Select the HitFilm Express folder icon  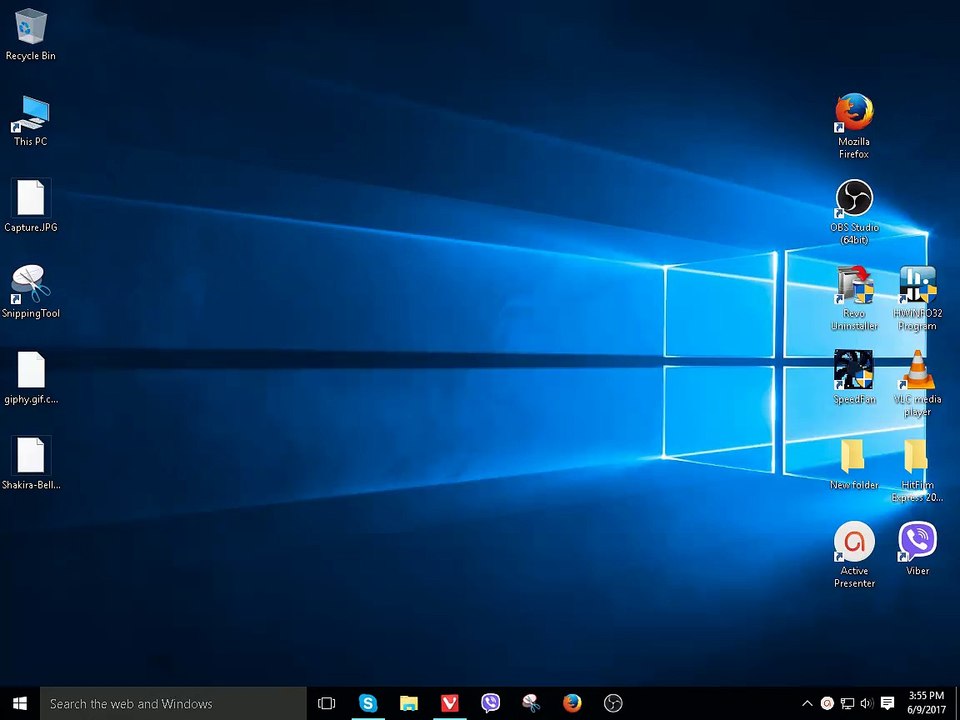tap(917, 470)
